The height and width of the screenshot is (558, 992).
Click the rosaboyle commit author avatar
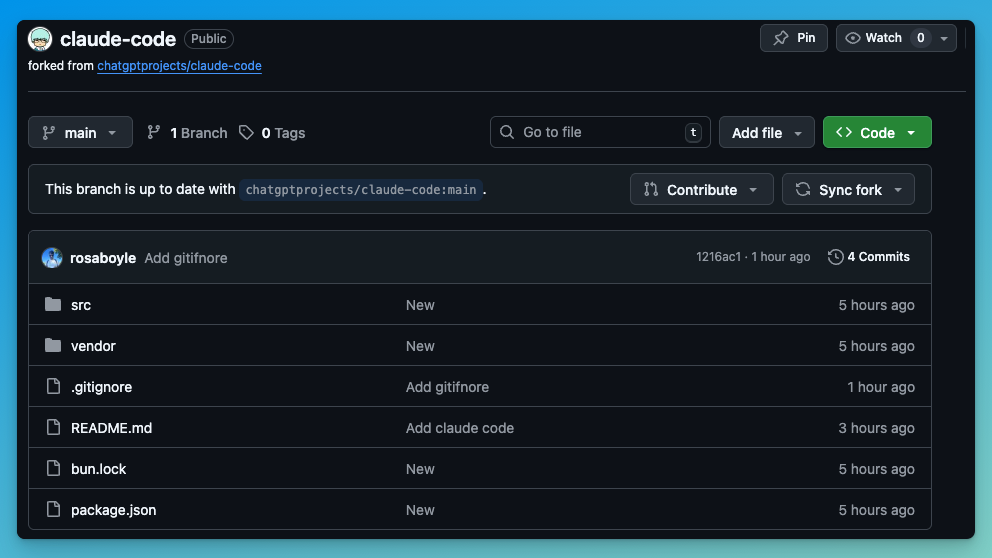tap(52, 258)
